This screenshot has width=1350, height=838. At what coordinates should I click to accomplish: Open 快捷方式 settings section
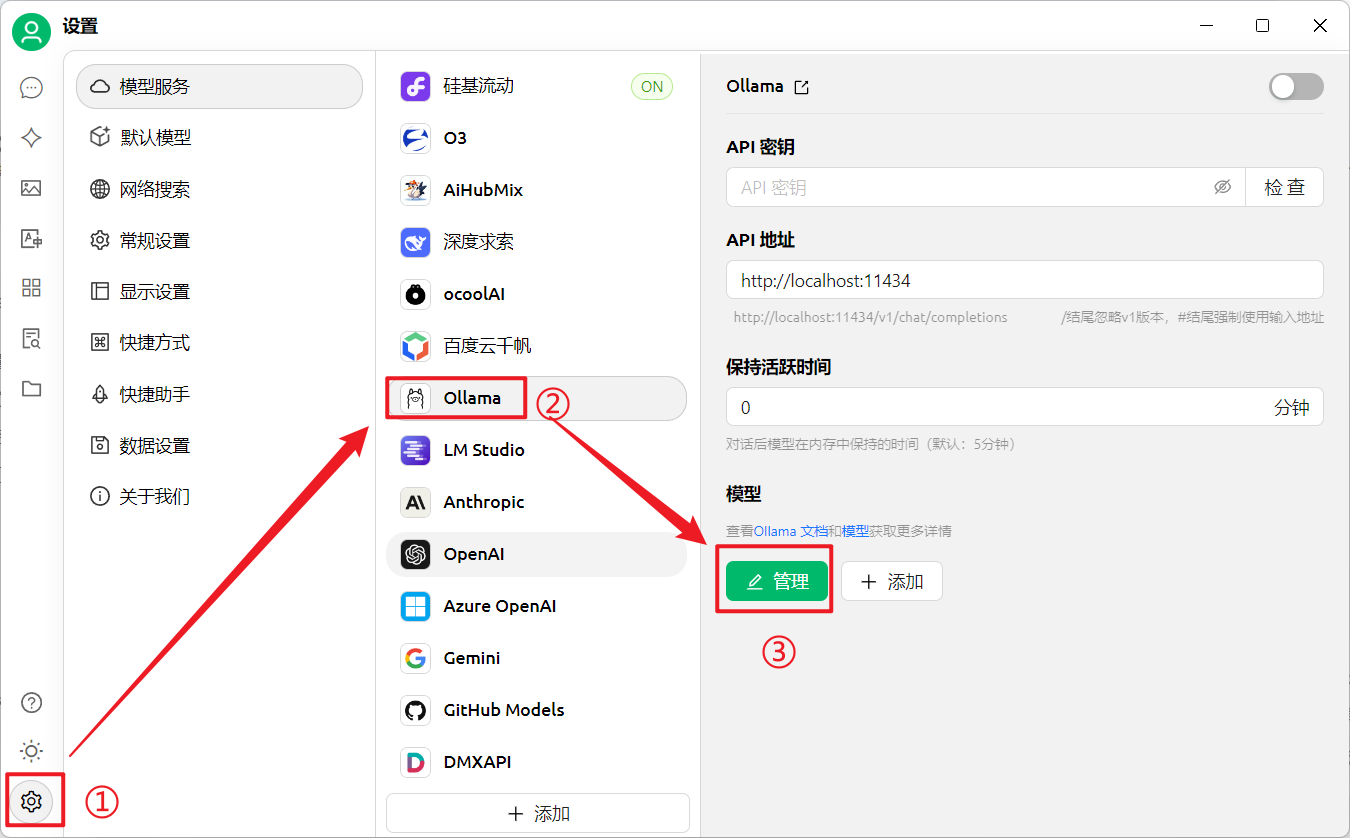[219, 343]
